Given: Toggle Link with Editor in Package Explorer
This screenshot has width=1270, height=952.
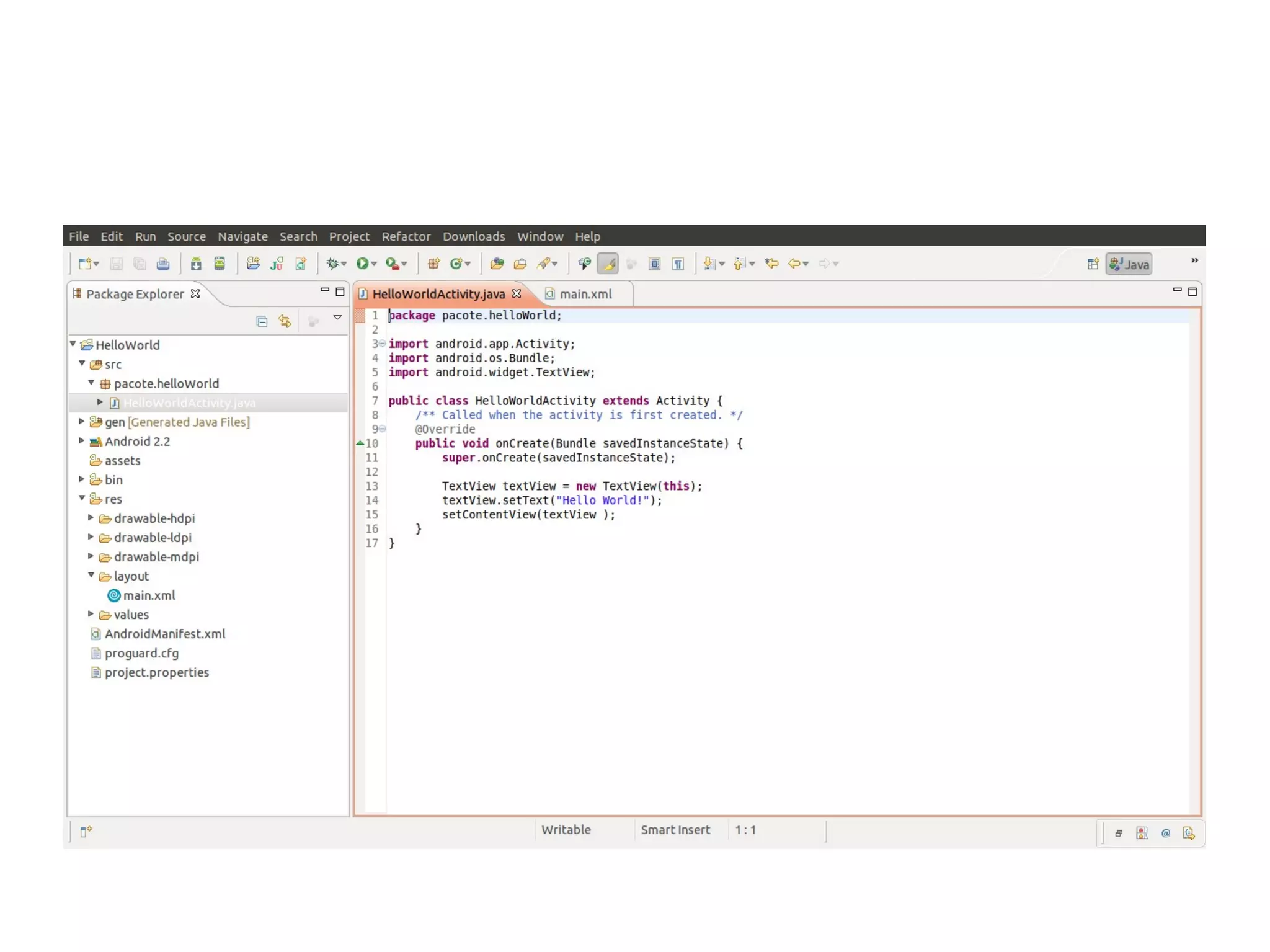Looking at the screenshot, I should pyautogui.click(x=285, y=321).
